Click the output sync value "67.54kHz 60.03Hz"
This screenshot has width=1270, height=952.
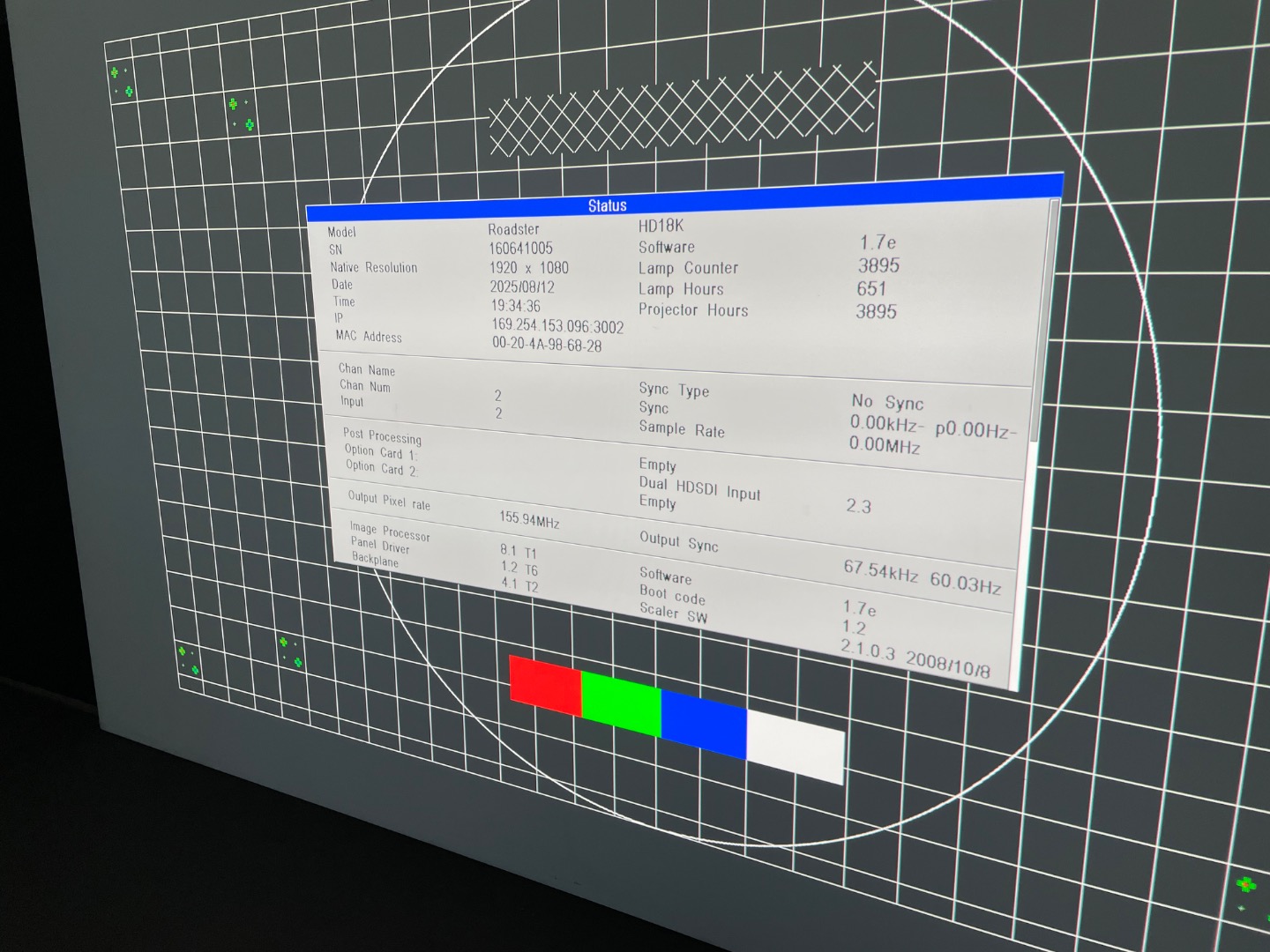pos(922,577)
